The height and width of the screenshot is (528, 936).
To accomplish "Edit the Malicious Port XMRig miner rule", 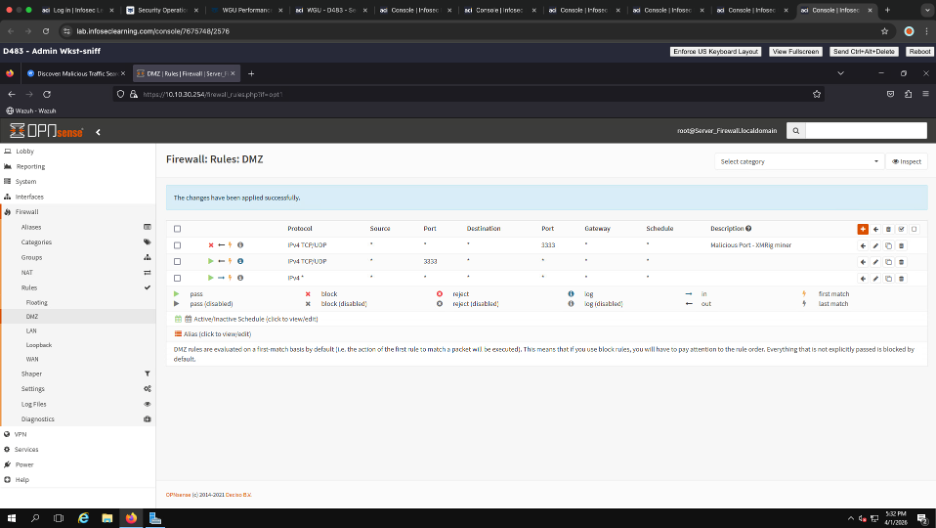I will pos(876,245).
